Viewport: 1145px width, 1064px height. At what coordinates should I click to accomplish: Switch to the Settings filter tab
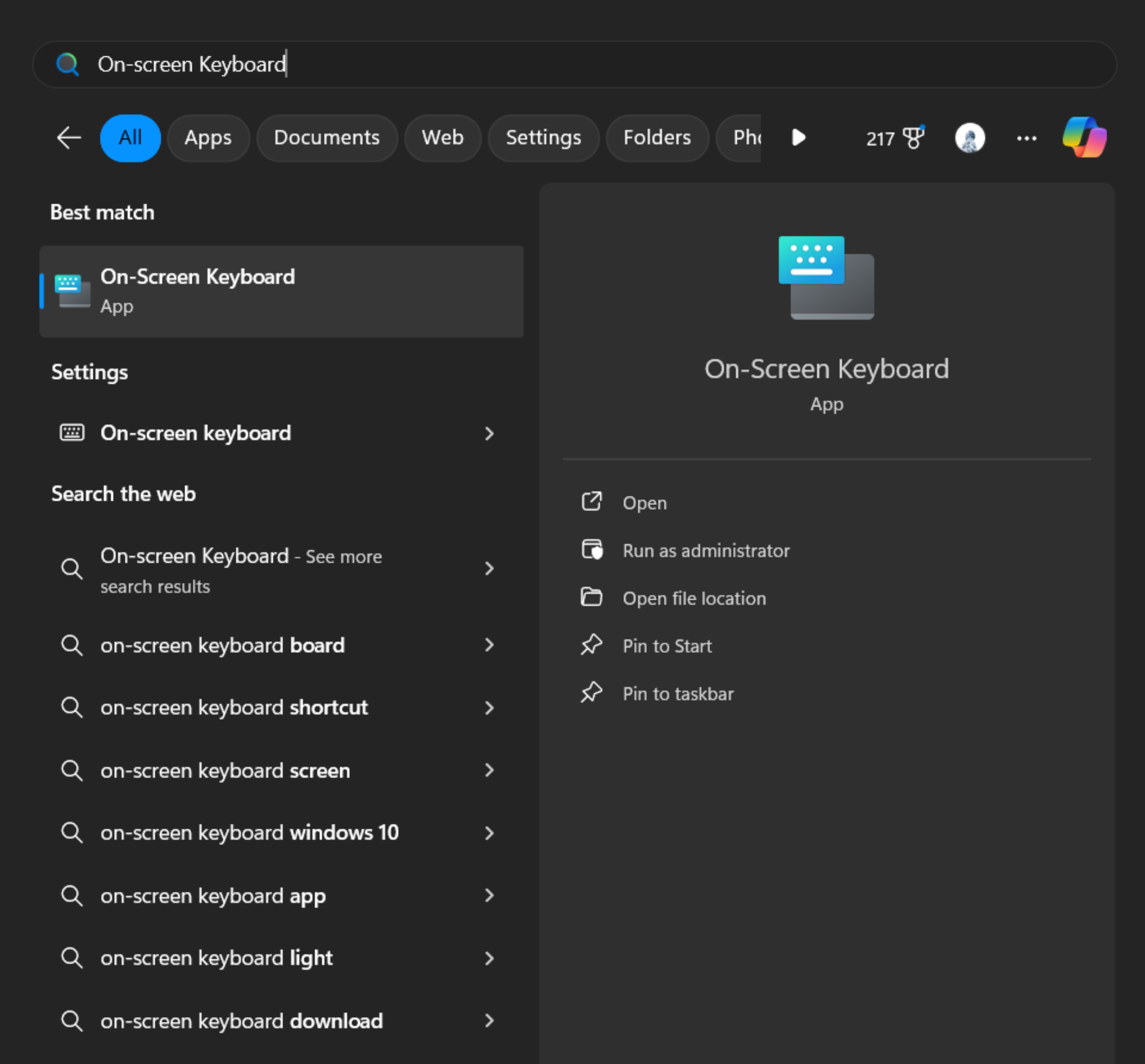(543, 138)
